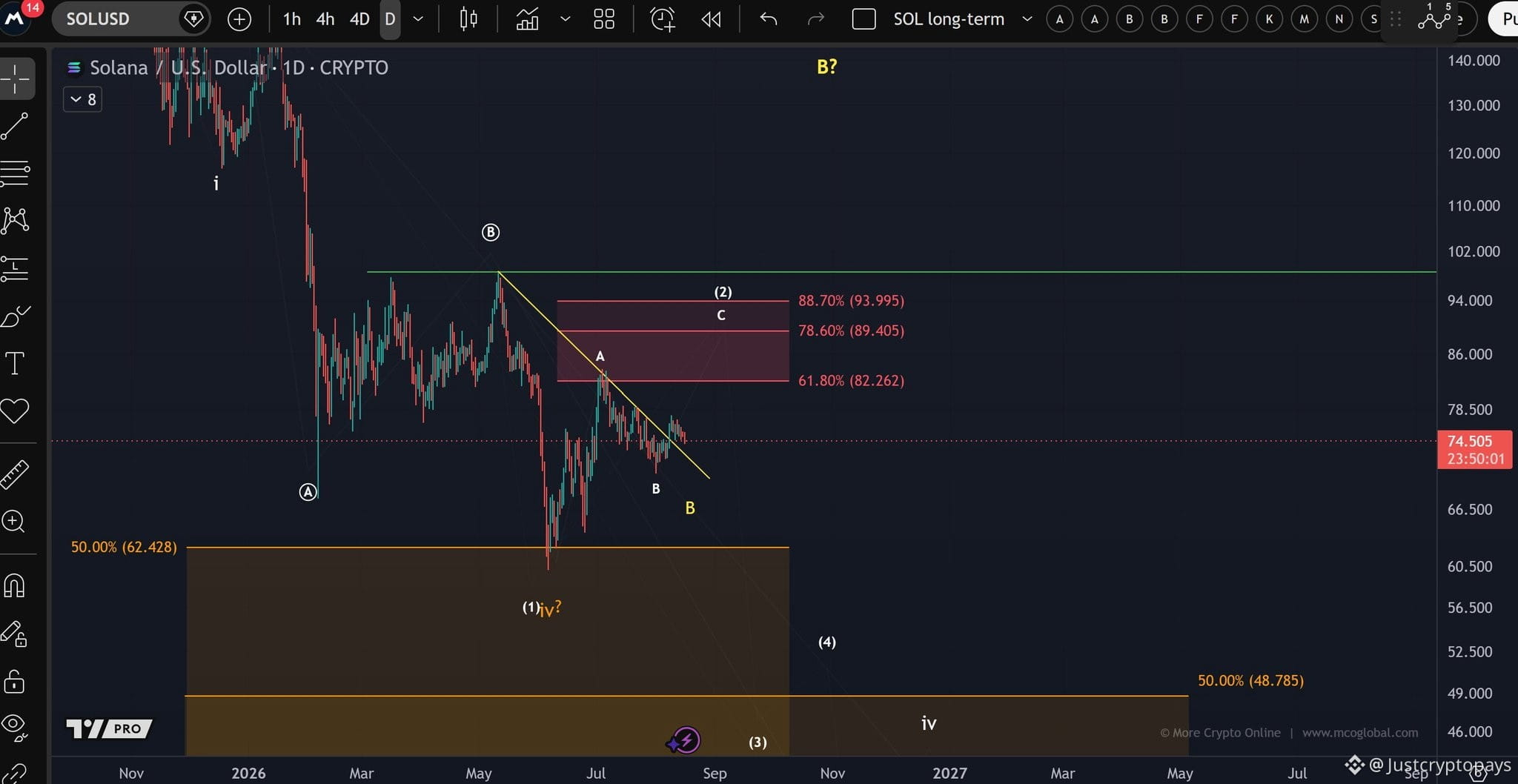Collapse the indicator legend showing 8

82,99
